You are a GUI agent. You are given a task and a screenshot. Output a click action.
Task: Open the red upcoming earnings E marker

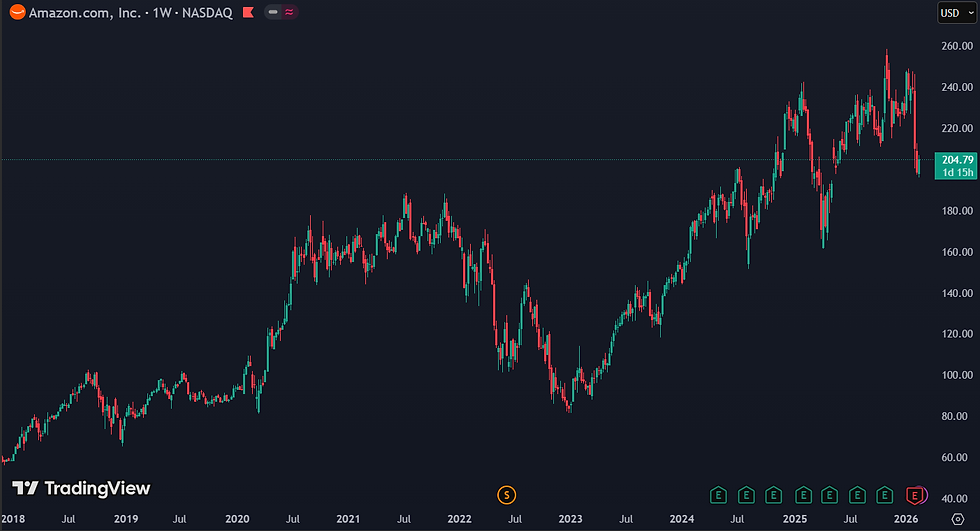click(x=915, y=496)
